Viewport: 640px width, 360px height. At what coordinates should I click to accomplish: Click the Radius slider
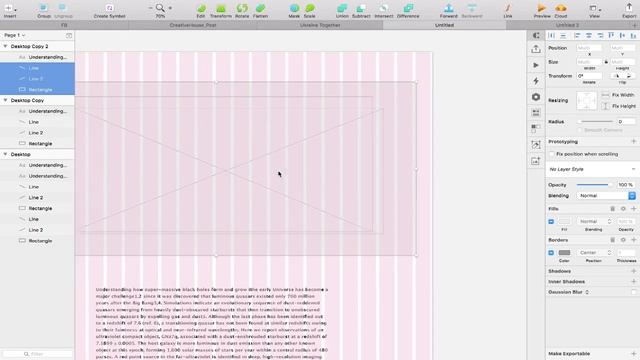(596, 122)
